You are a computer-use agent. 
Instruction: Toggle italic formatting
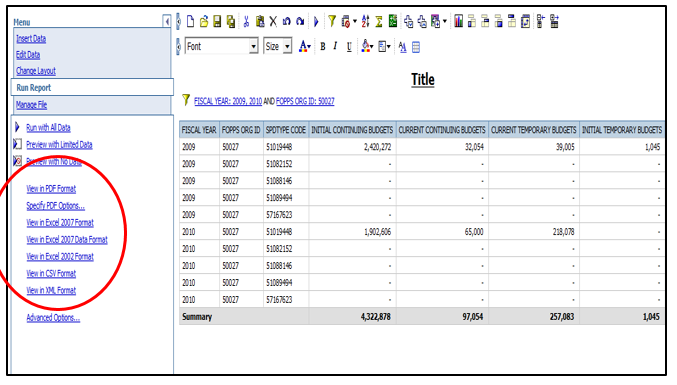(x=335, y=47)
